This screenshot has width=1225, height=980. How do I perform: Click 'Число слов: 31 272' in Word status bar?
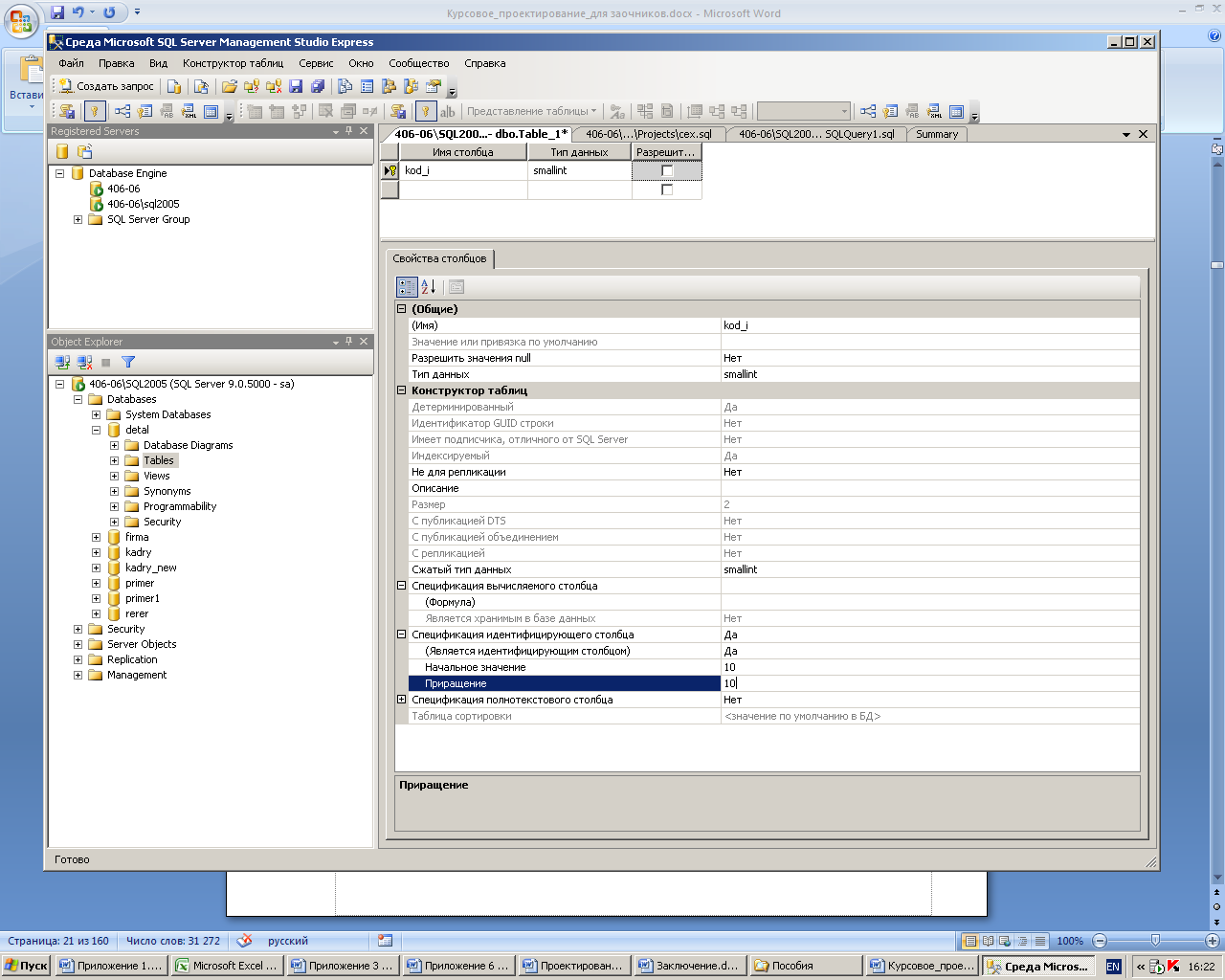[x=173, y=941]
